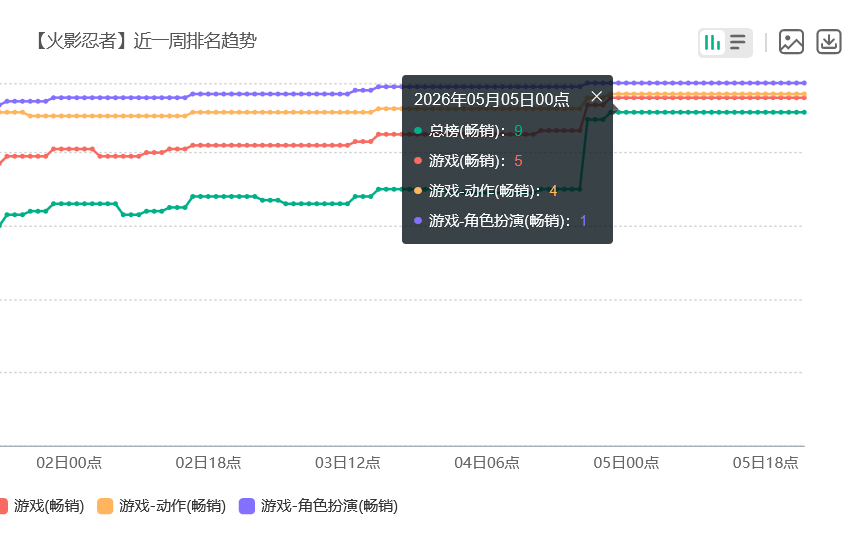The image size is (858, 536).
Task: Click tooltip row 游戏-动作(畅销): 4
Action: [486, 191]
